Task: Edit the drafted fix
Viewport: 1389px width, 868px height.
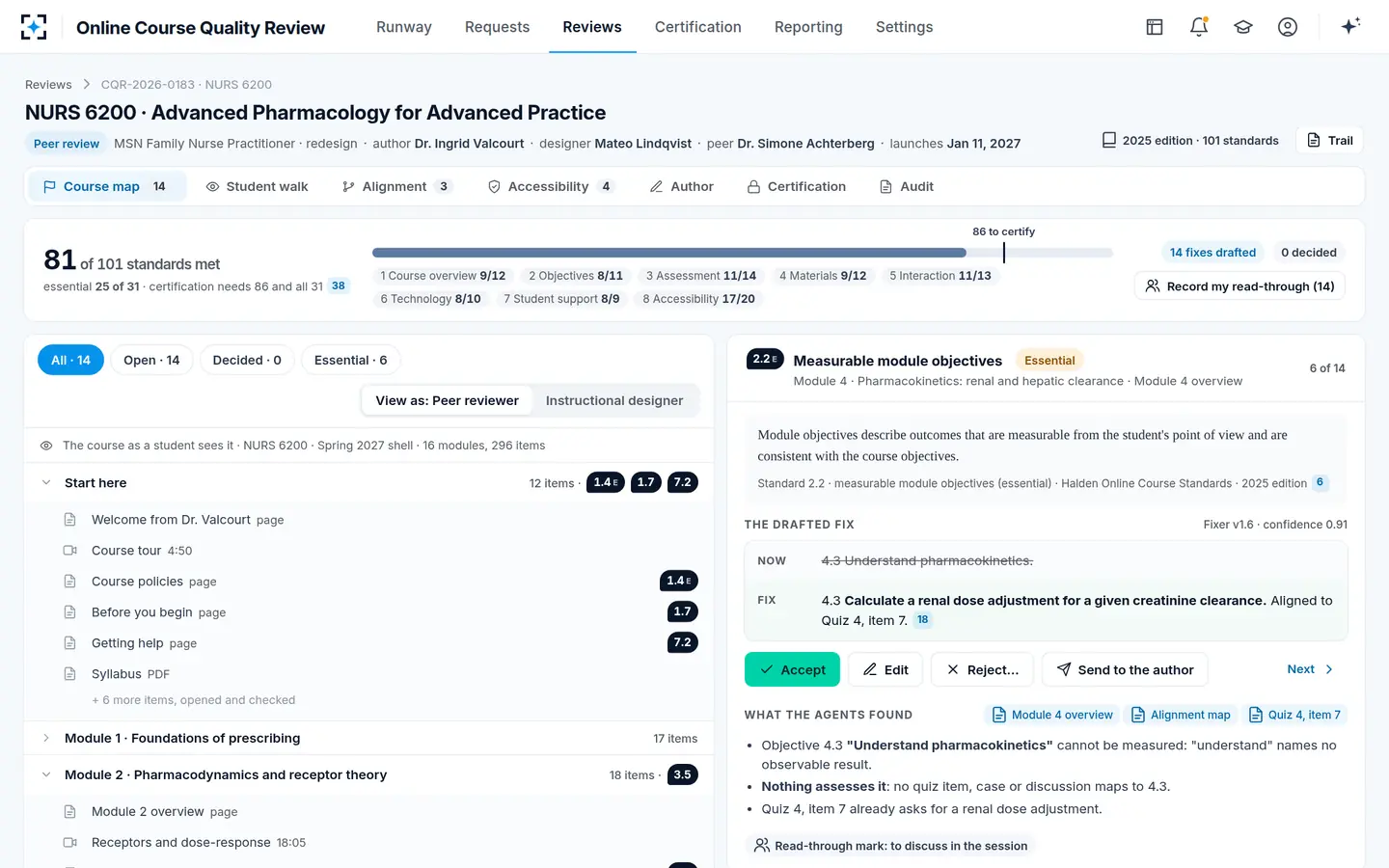Action: [885, 669]
